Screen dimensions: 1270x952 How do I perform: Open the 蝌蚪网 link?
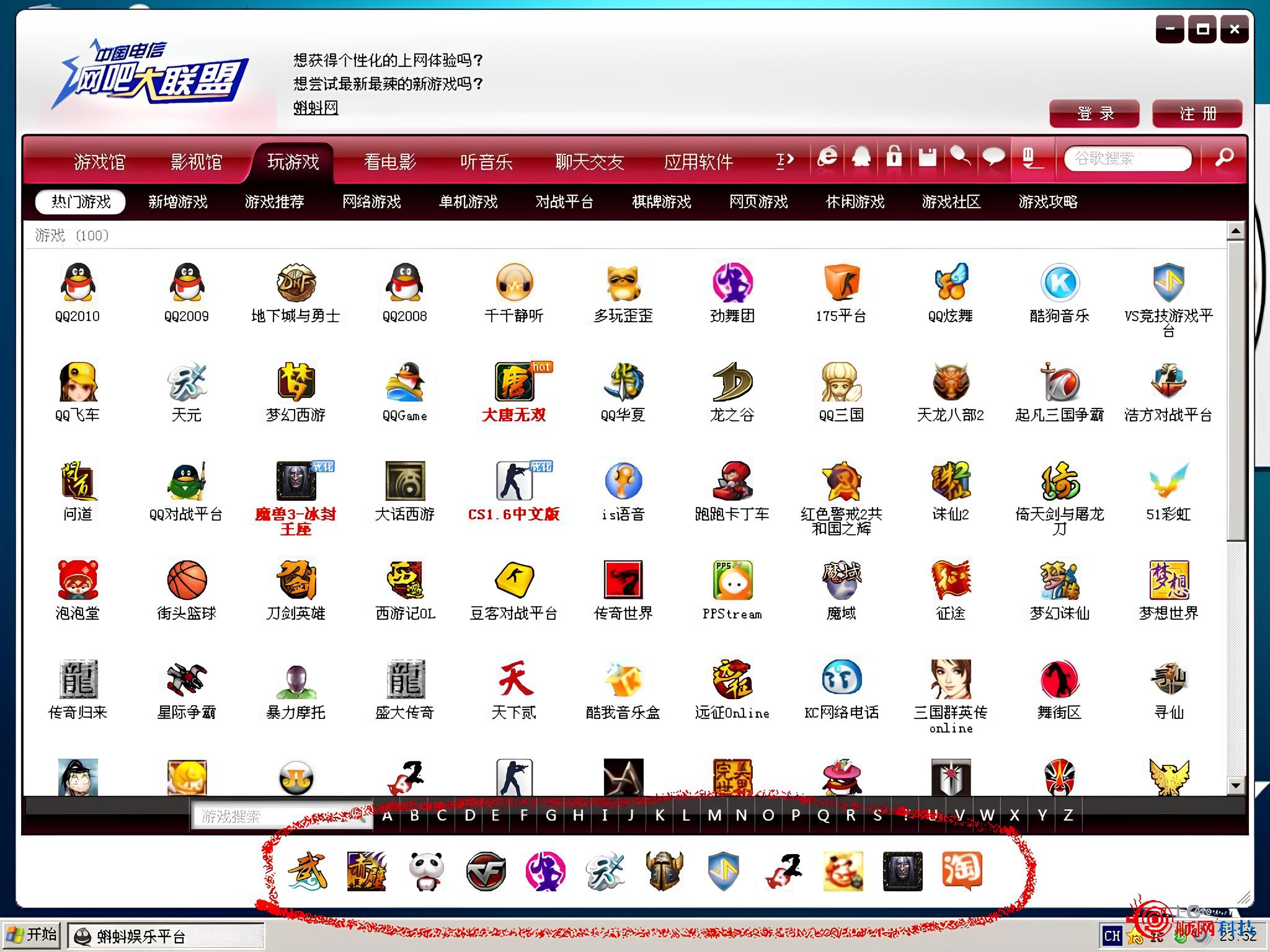(316, 108)
